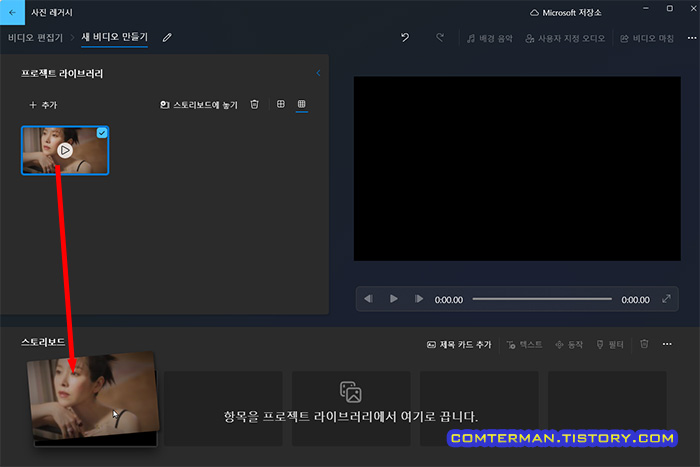The image size is (700, 467).
Task: Click the preview seek bar
Action: pyautogui.click(x=542, y=299)
